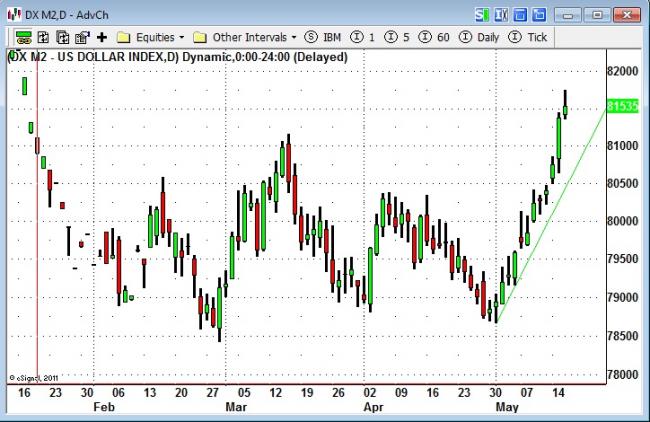Image resolution: width=650 pixels, height=422 pixels.
Task: Click the Mar month label on time axis
Action: click(x=236, y=407)
